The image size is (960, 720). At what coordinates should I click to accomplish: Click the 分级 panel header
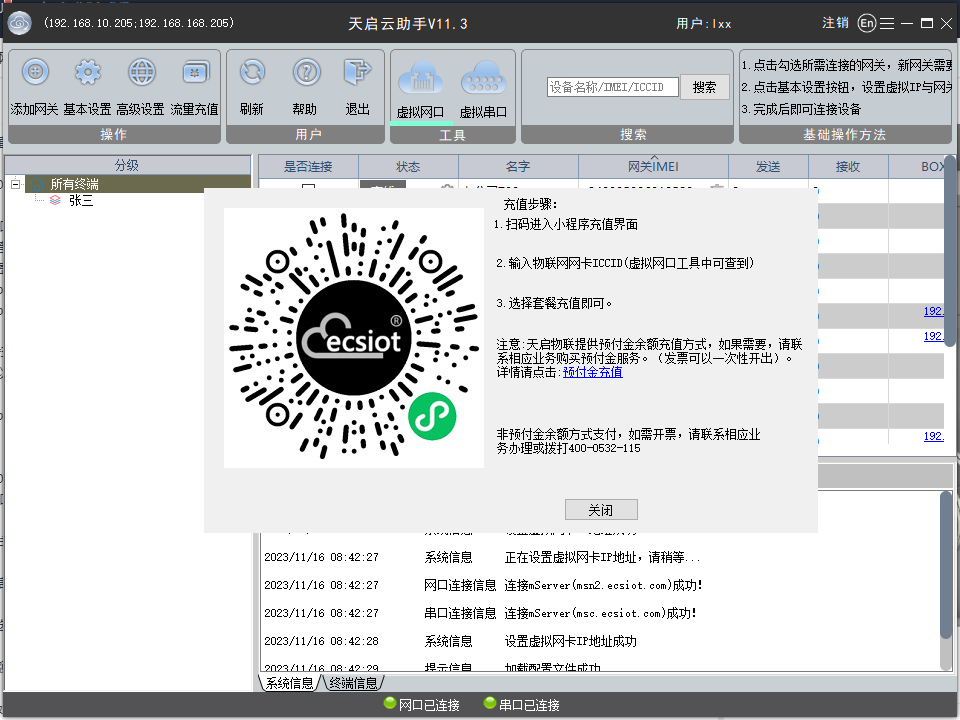(x=127, y=165)
